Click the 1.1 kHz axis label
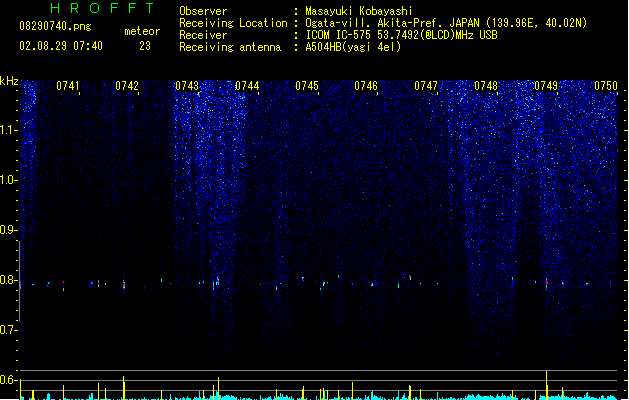The height and width of the screenshot is (400, 629). 8,130
